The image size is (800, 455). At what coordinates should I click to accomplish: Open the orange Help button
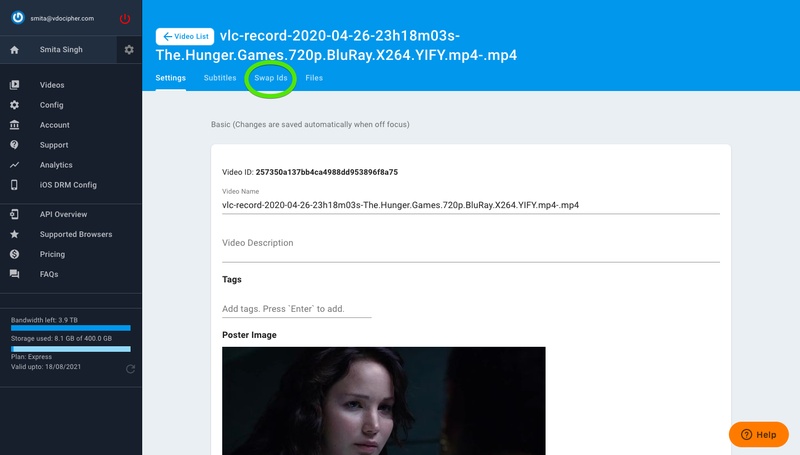tap(759, 434)
